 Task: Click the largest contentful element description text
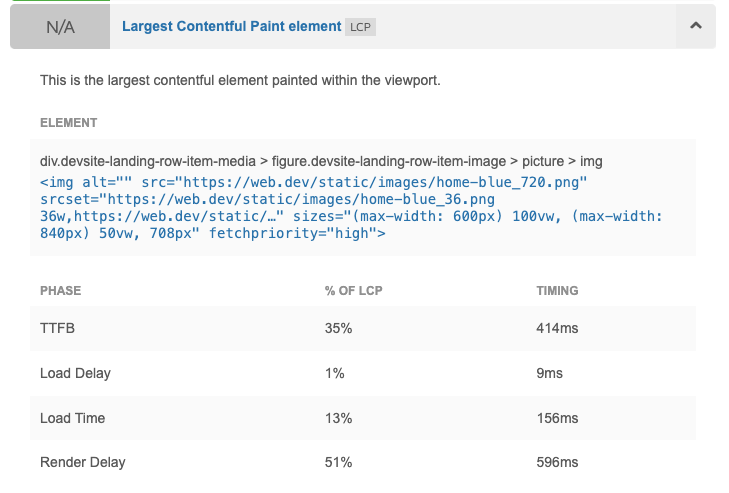click(x=240, y=79)
